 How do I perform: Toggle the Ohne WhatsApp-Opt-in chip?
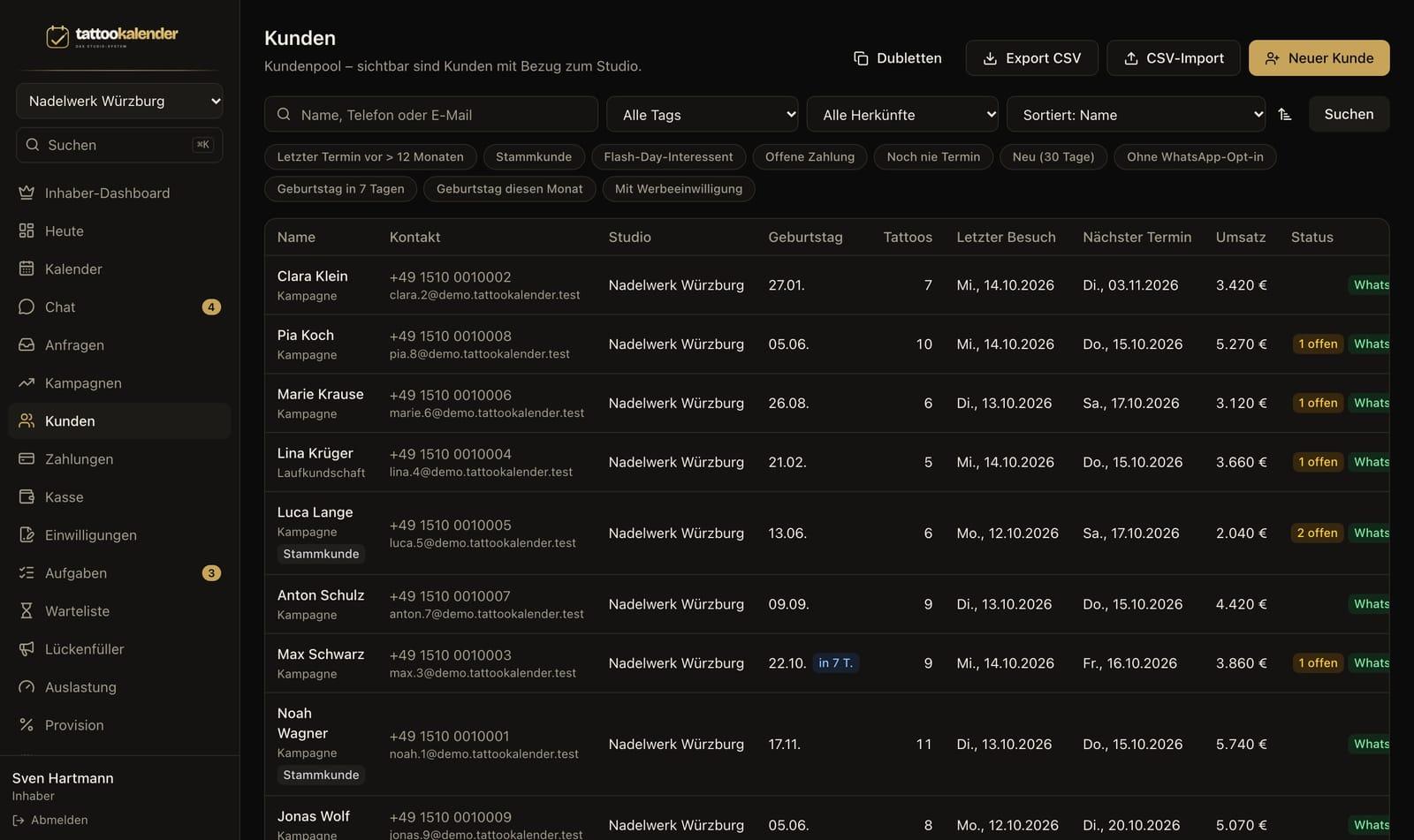click(1195, 156)
